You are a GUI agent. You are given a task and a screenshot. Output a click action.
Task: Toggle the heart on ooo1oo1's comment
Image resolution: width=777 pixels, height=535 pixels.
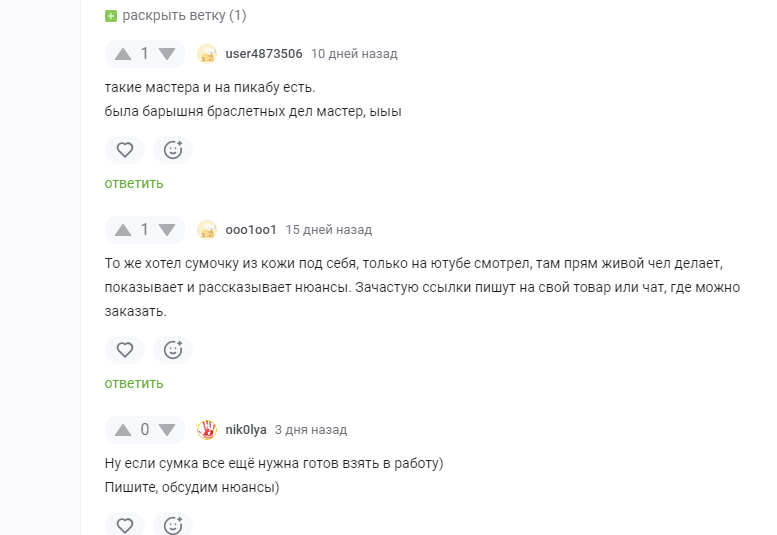pos(125,350)
